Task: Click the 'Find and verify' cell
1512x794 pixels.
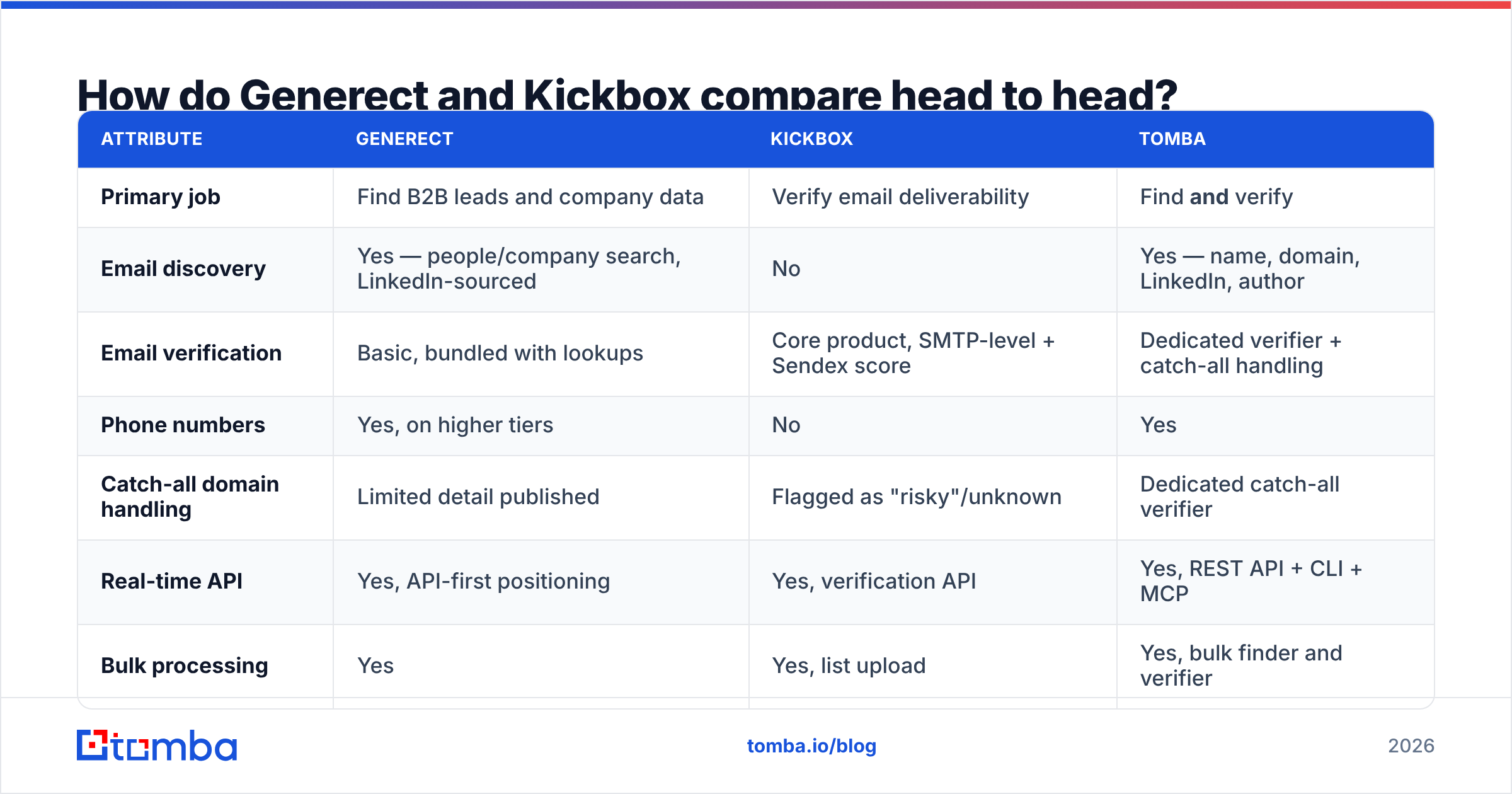Action: (1216, 197)
